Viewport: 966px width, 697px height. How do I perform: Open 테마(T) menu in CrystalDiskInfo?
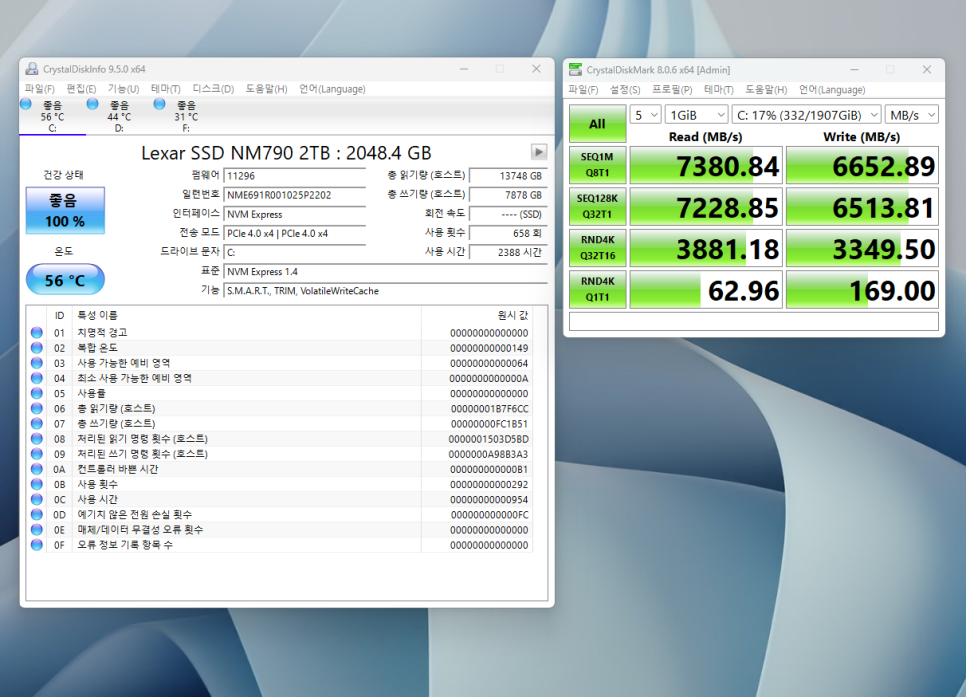click(166, 89)
